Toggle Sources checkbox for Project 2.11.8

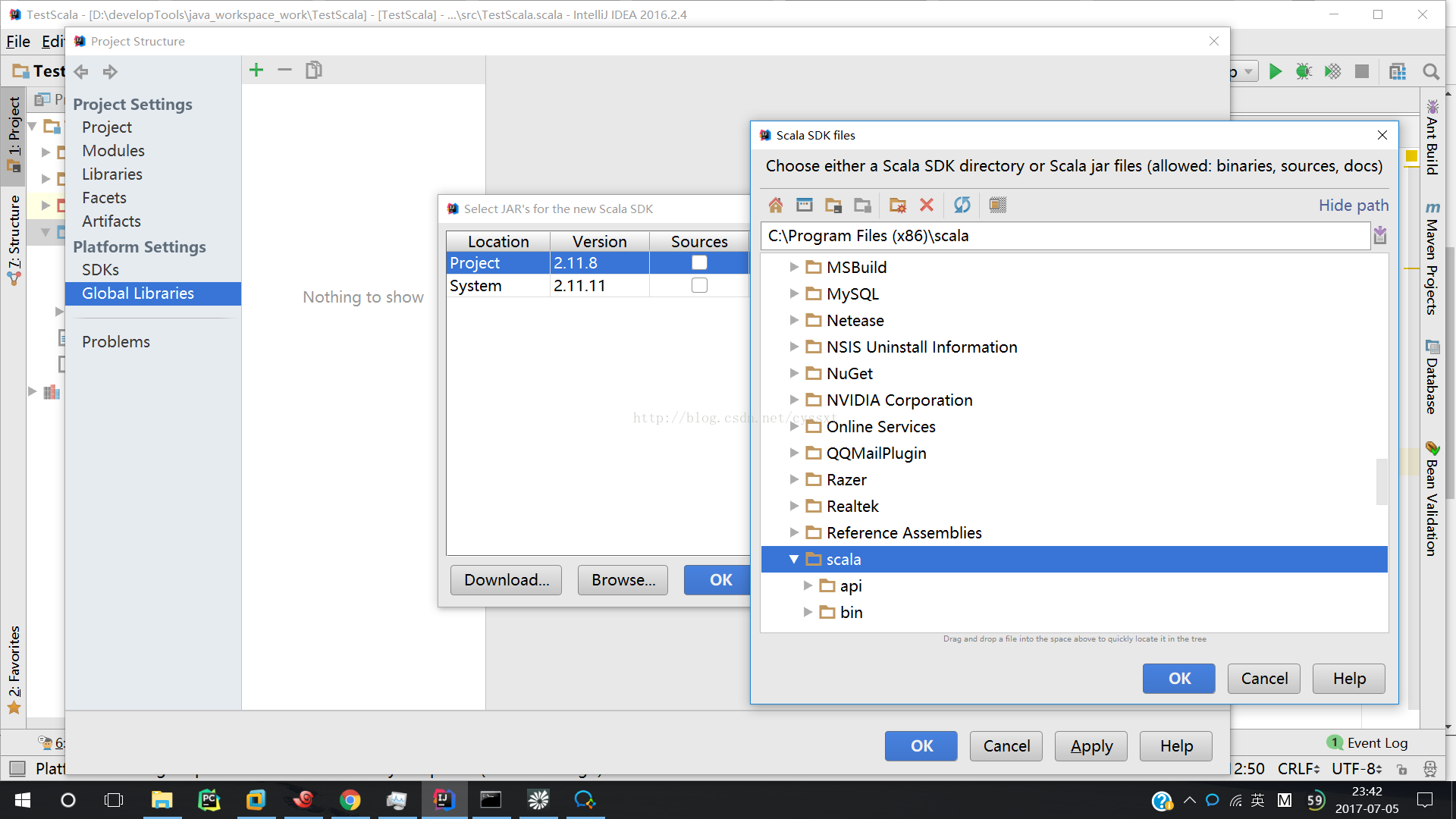tap(699, 262)
